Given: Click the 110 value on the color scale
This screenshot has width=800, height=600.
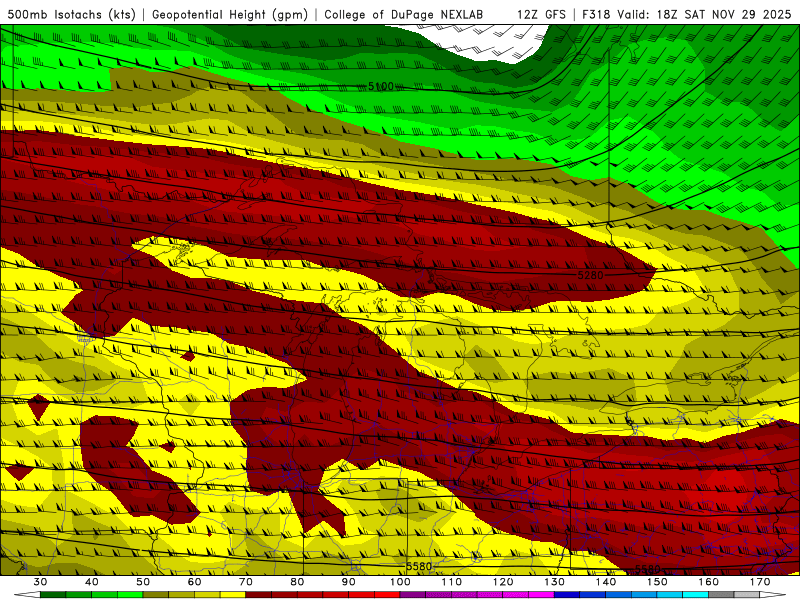Looking at the screenshot, I should pyautogui.click(x=452, y=582).
